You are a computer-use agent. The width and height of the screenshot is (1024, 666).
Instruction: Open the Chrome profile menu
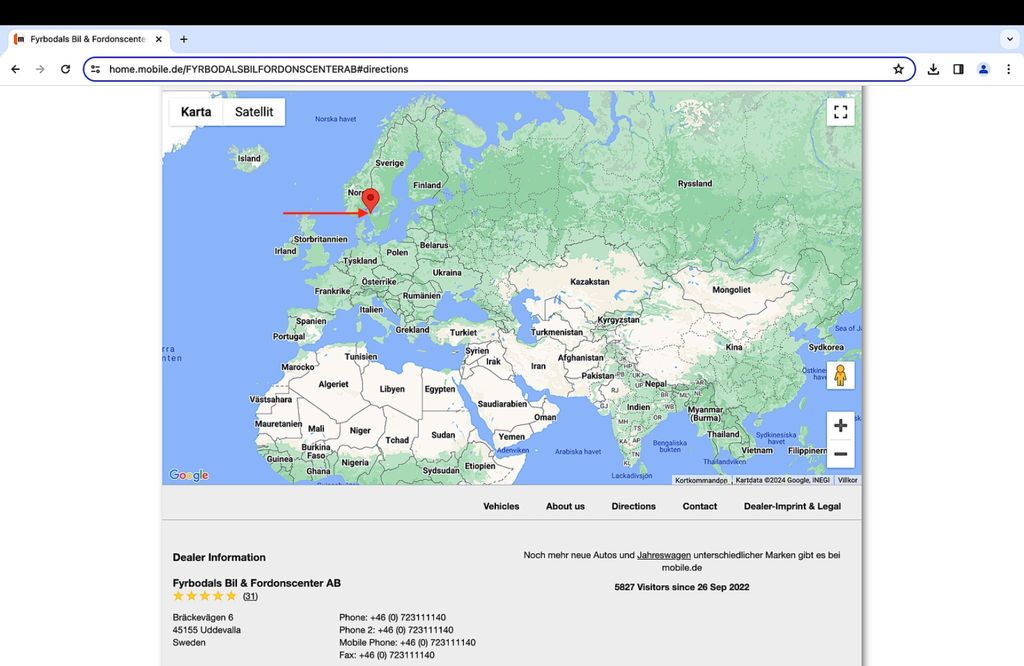click(983, 69)
